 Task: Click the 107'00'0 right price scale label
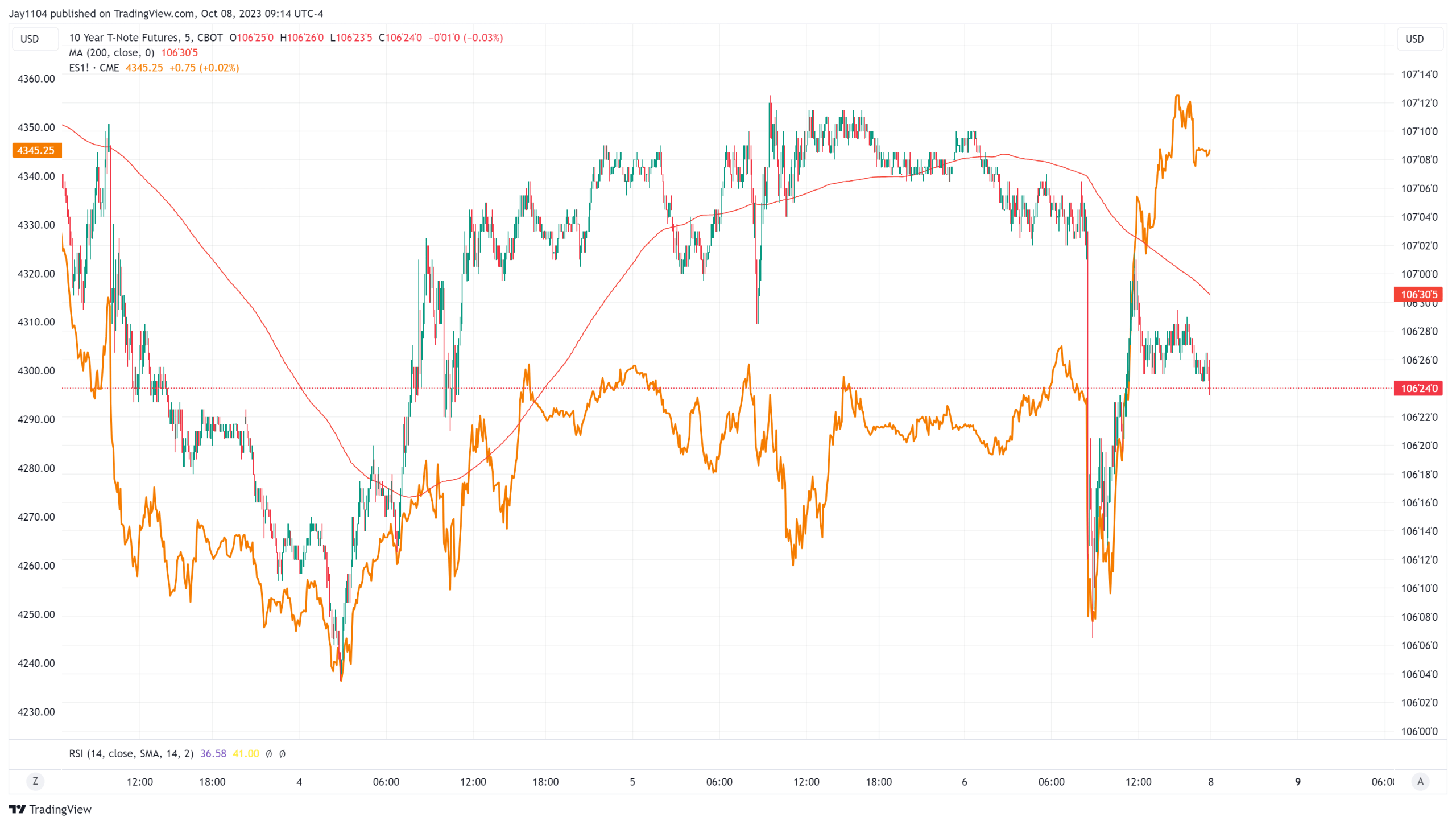click(x=1419, y=274)
